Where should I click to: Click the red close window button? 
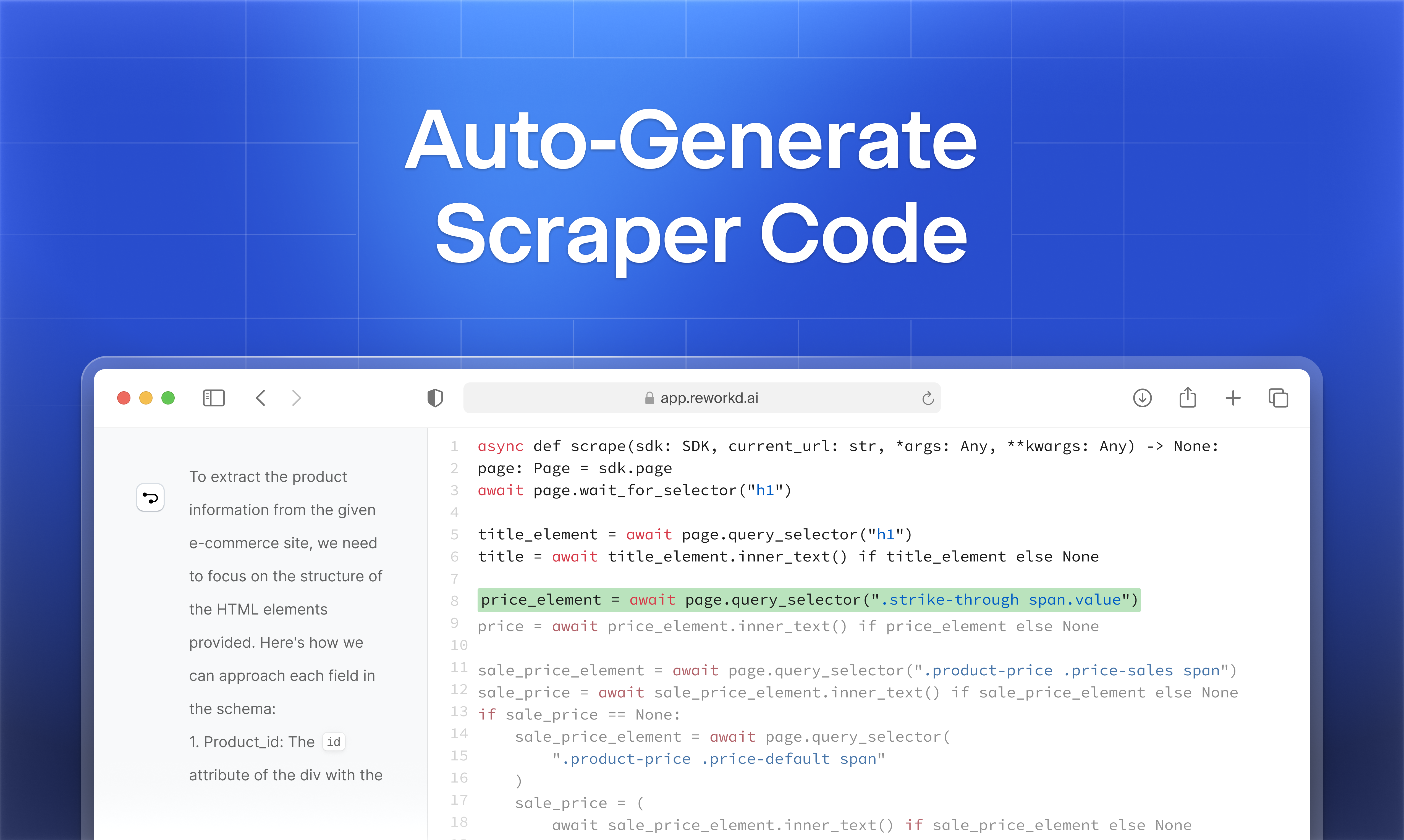click(x=124, y=398)
